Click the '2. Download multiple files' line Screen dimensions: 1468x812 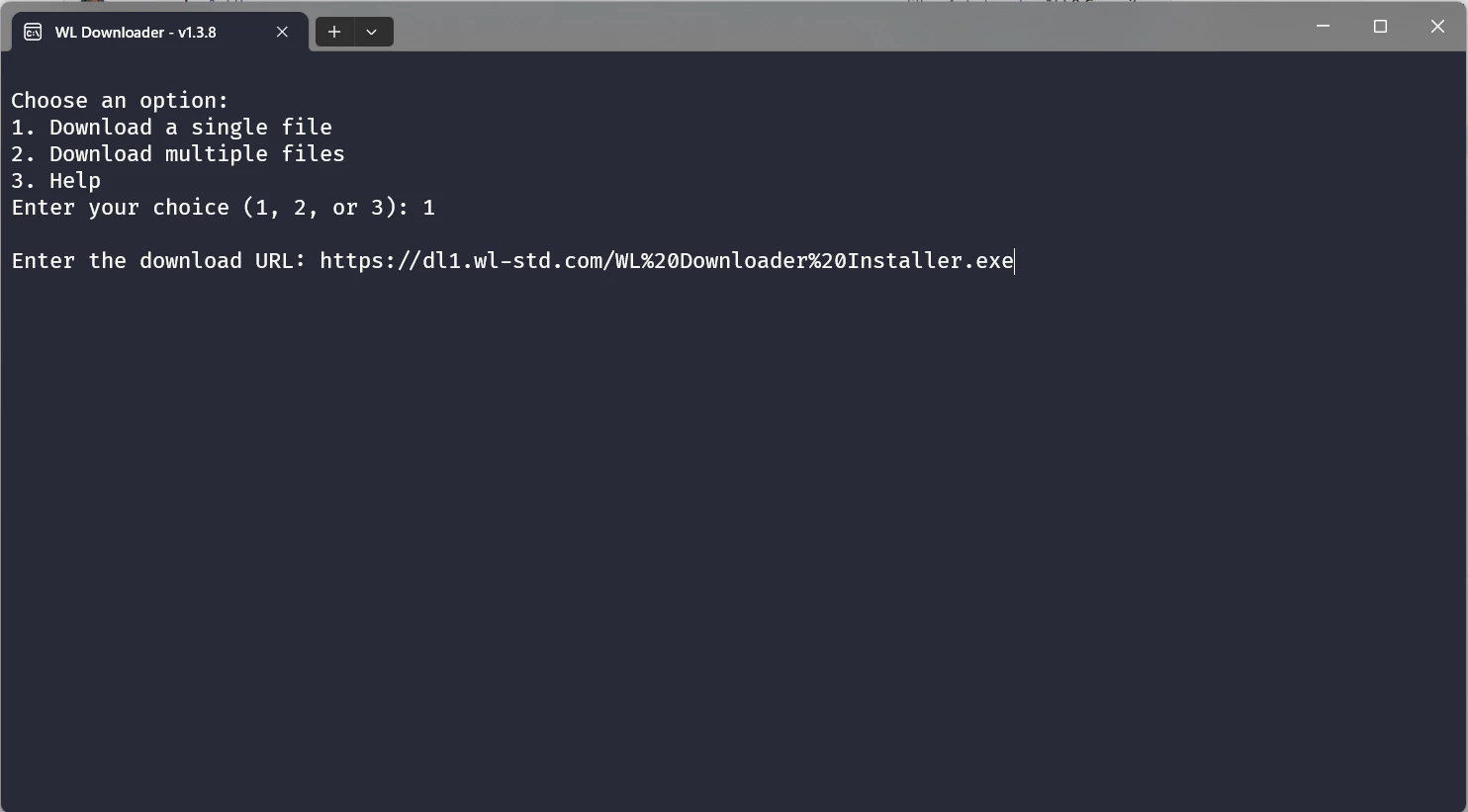(x=178, y=154)
